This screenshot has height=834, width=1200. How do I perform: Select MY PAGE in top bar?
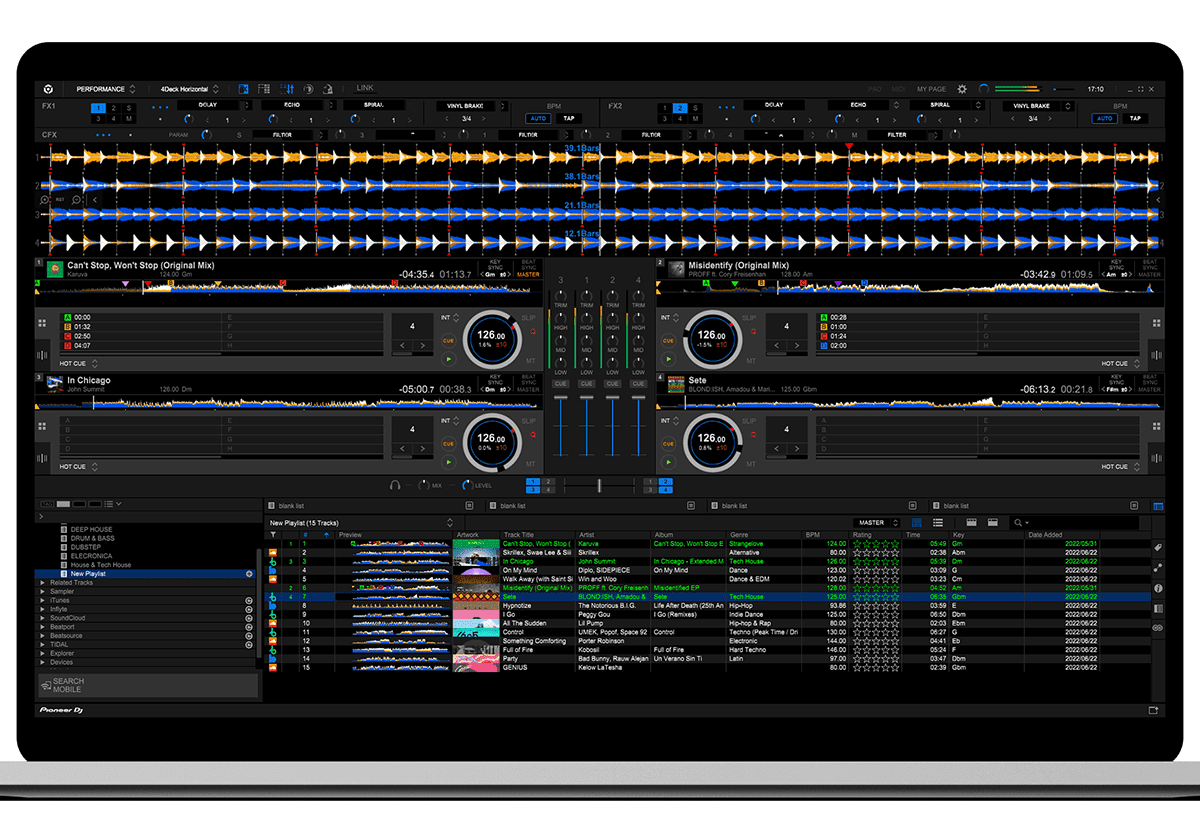tap(930, 89)
